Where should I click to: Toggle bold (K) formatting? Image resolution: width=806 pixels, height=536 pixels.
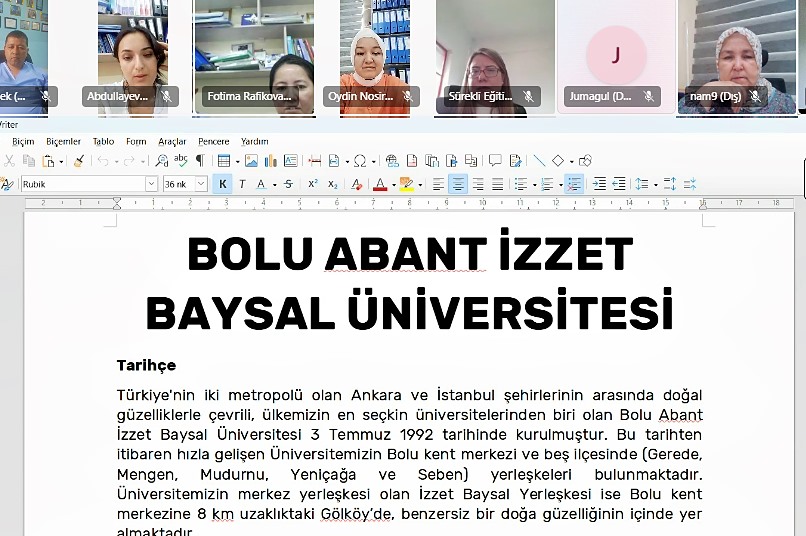click(x=223, y=184)
